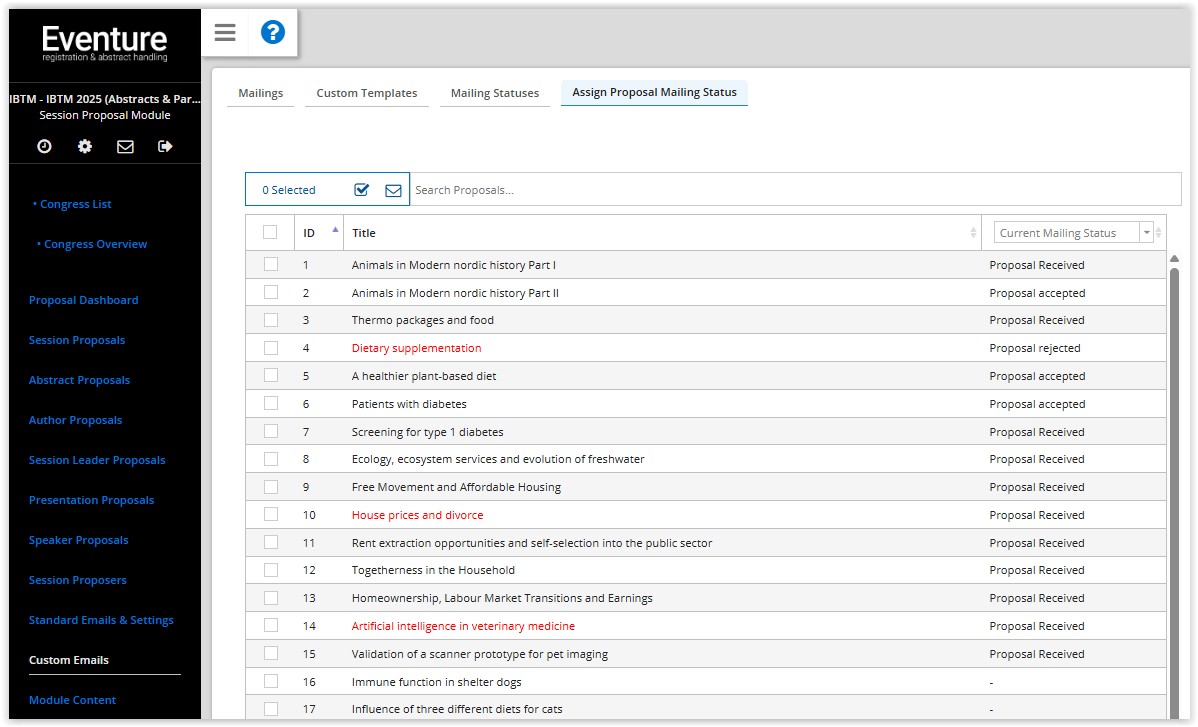The image size is (1198, 727).
Task: Click the logout arrow icon in sidebar
Action: [x=165, y=146]
